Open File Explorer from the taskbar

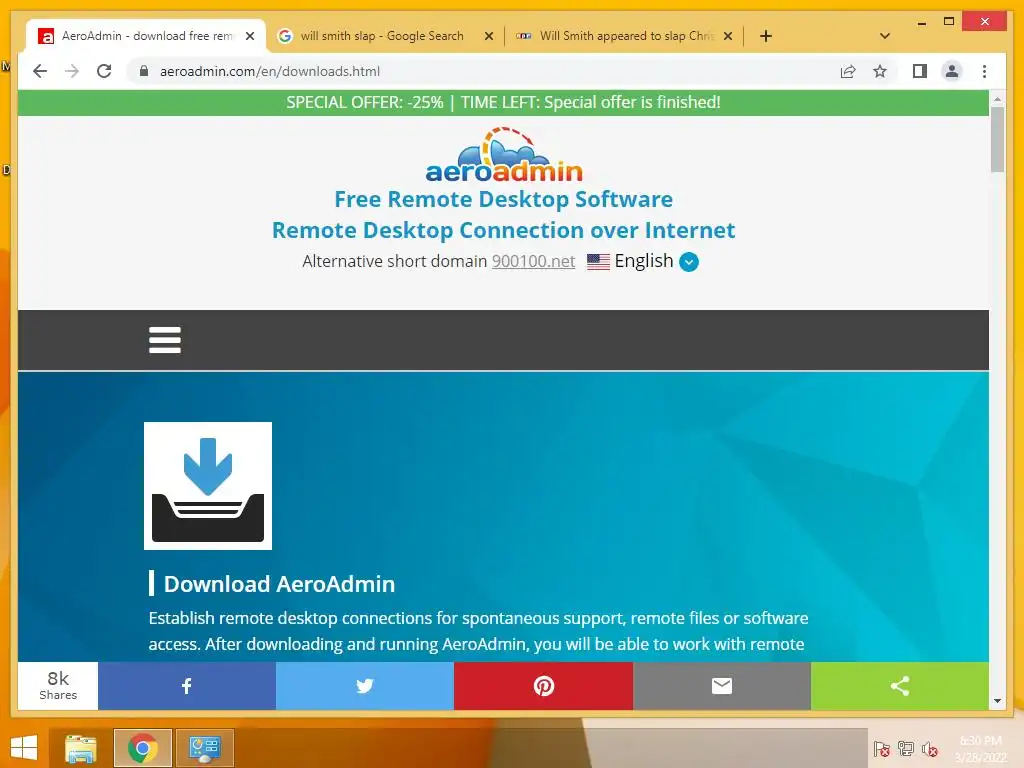click(x=80, y=748)
